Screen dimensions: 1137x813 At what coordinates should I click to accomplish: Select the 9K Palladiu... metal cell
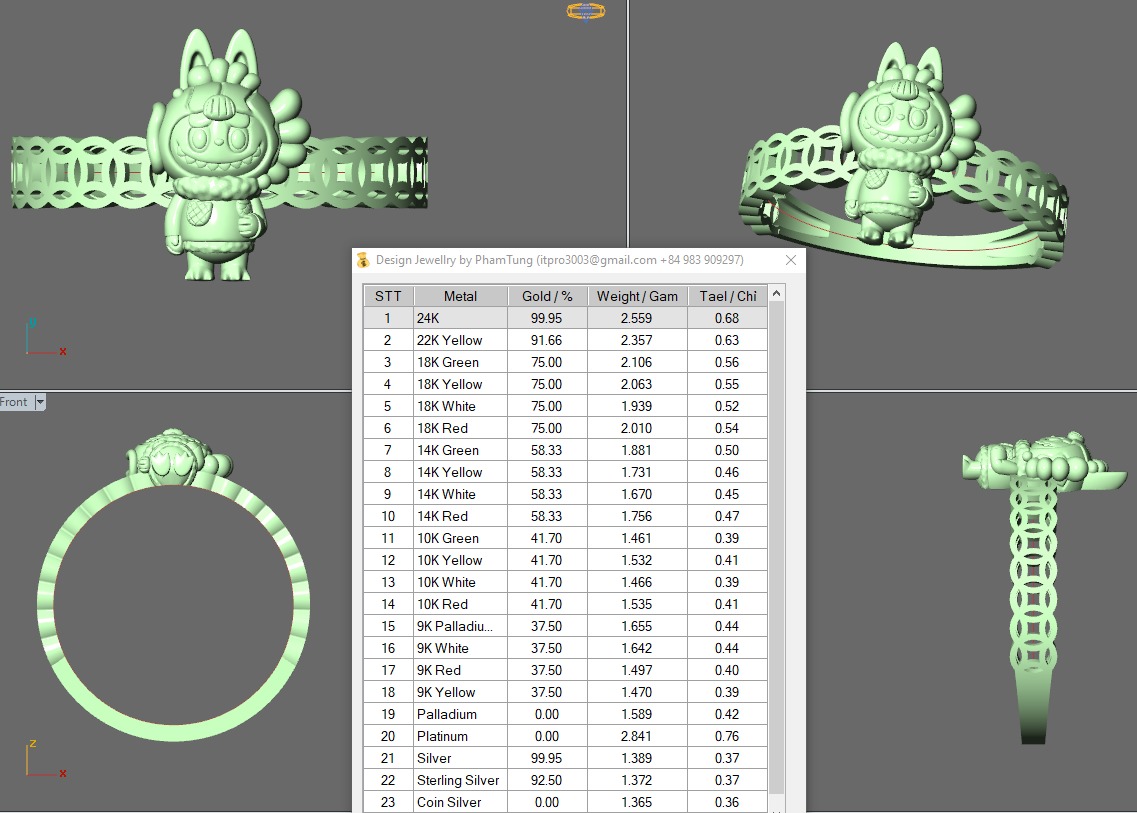pyautogui.click(x=460, y=626)
